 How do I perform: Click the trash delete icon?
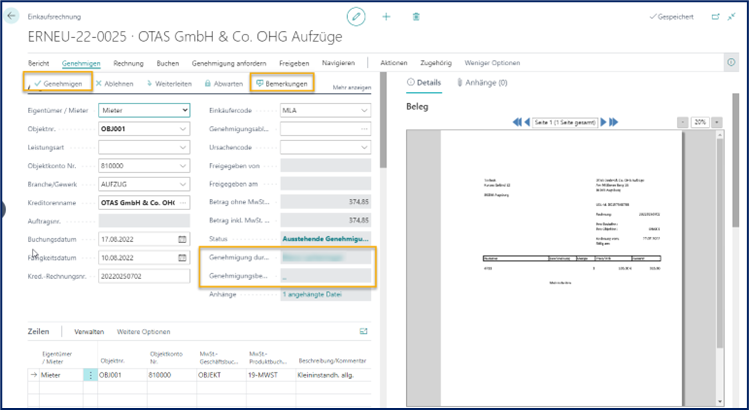point(416,17)
